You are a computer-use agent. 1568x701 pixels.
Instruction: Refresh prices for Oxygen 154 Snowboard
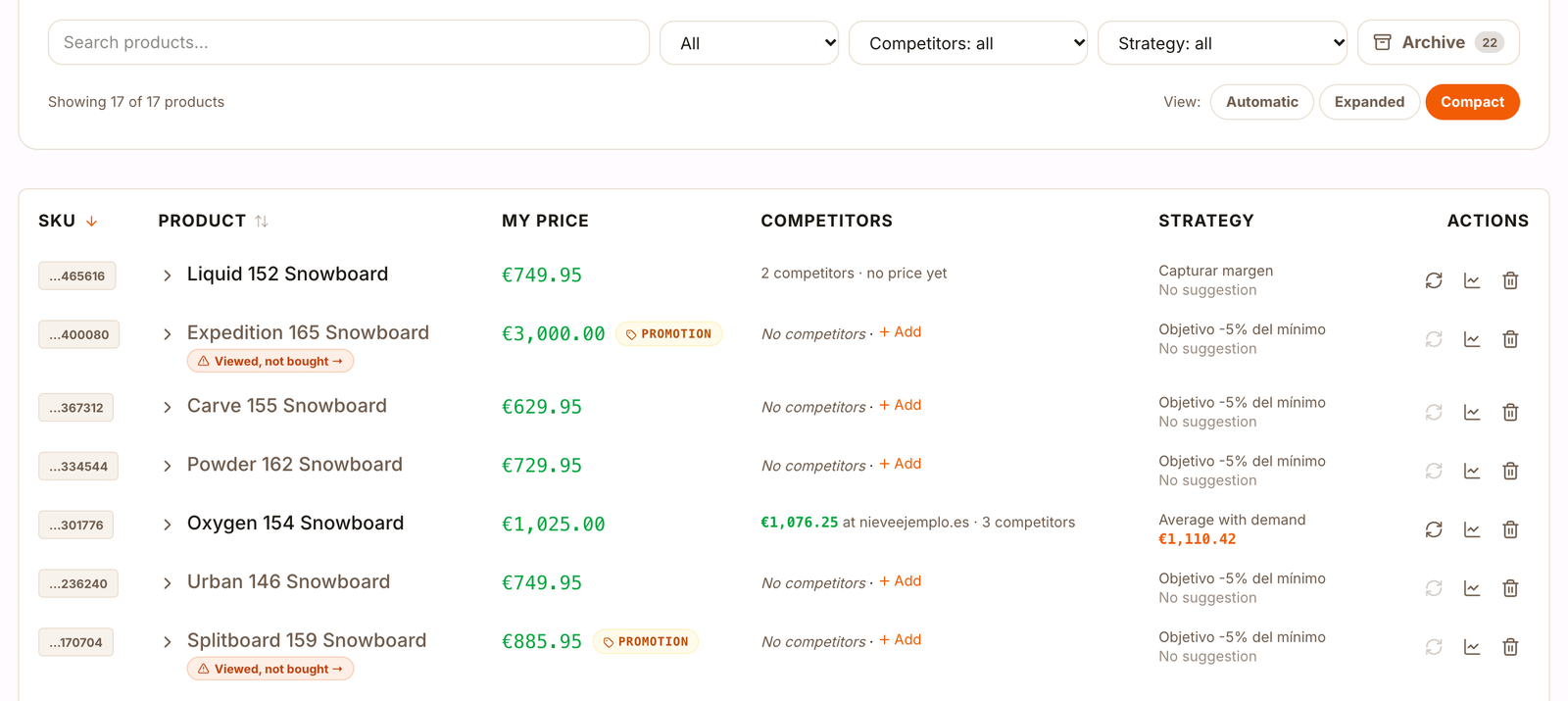tap(1434, 529)
